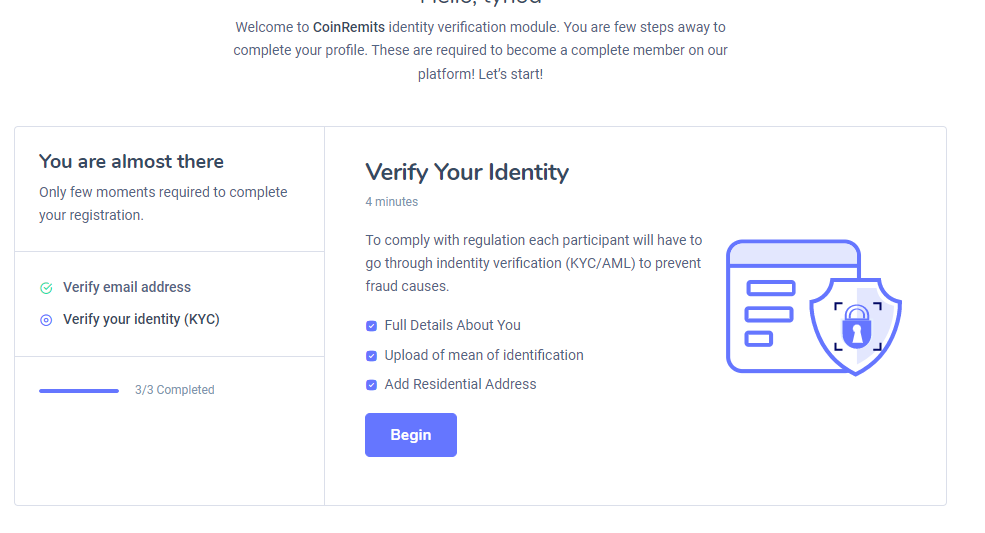Click the 4 minutes duration label
The height and width of the screenshot is (533, 985).
click(x=392, y=202)
